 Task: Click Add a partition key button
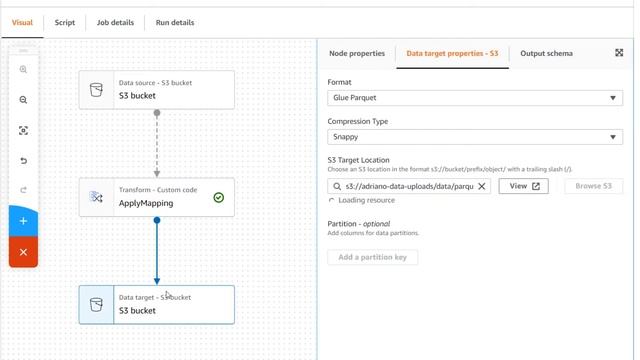[x=372, y=257]
